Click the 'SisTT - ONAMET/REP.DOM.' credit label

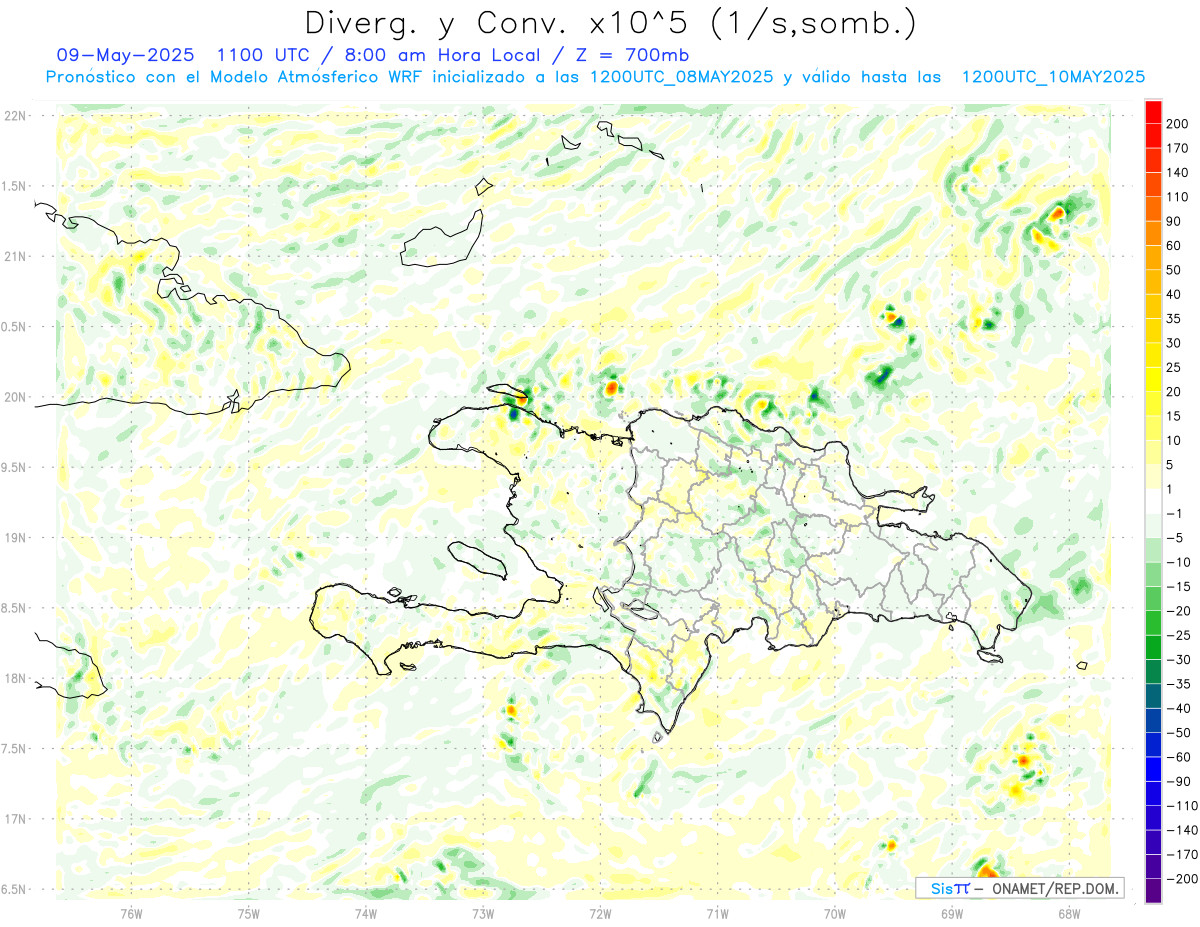(1020, 888)
